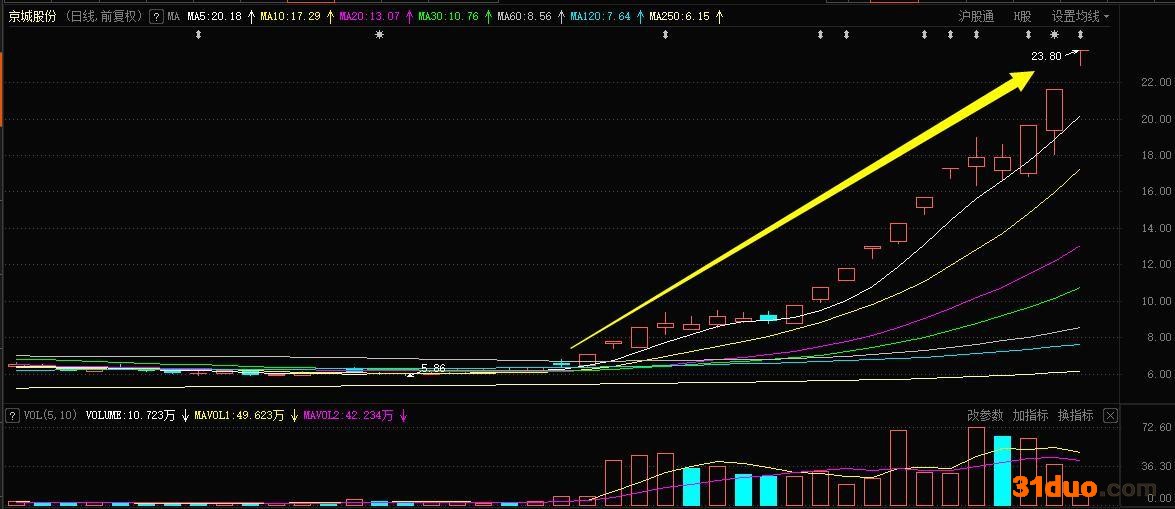Click the tallest cyan volume bar
The height and width of the screenshot is (509, 1175).
(x=1002, y=470)
